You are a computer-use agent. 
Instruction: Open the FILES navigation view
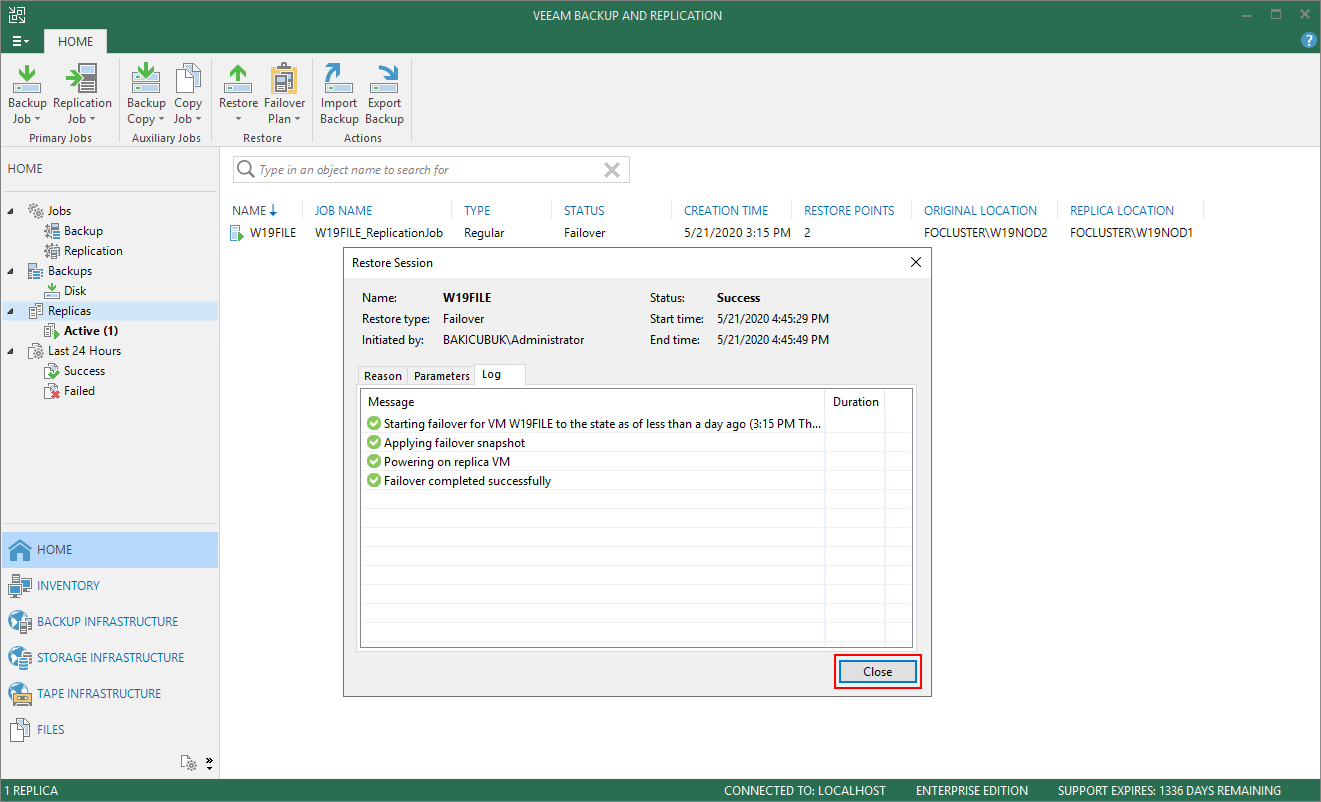110,730
